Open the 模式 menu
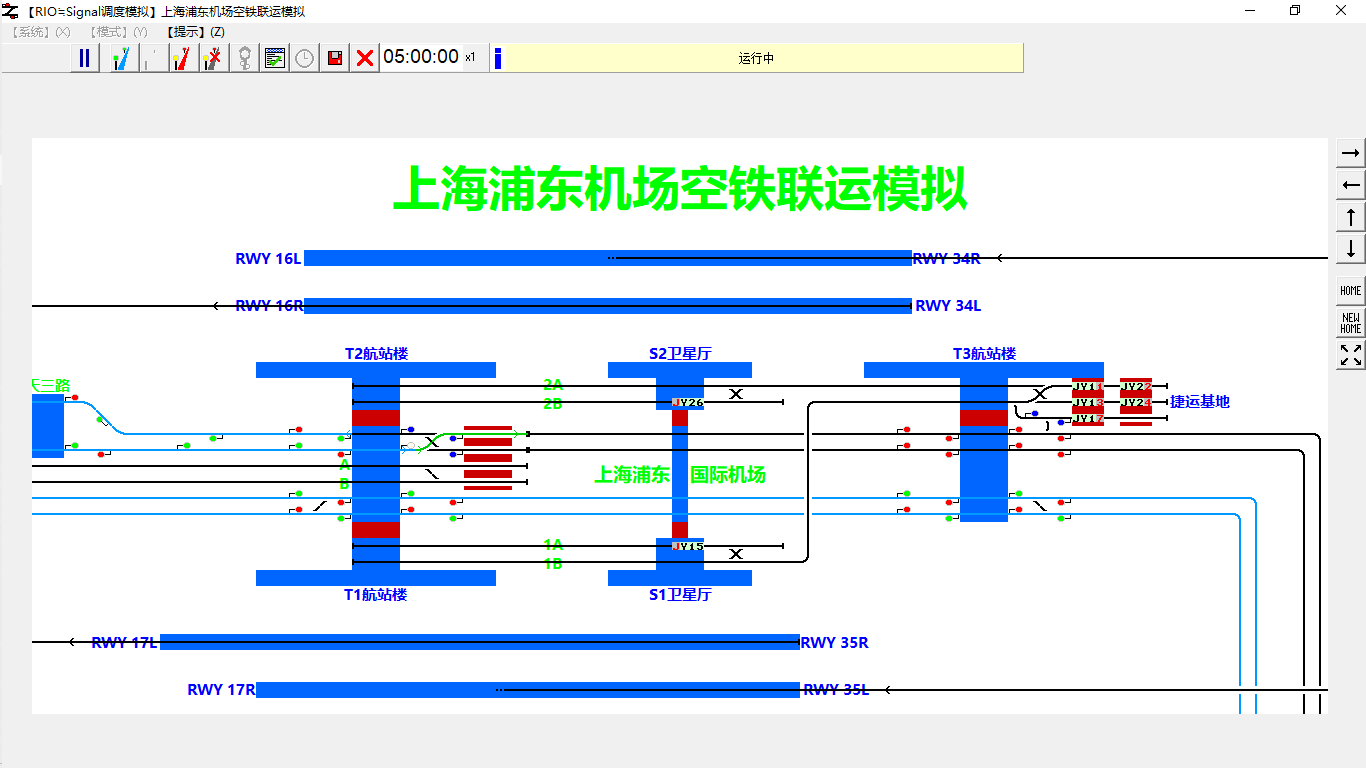This screenshot has width=1366, height=768. [x=108, y=31]
